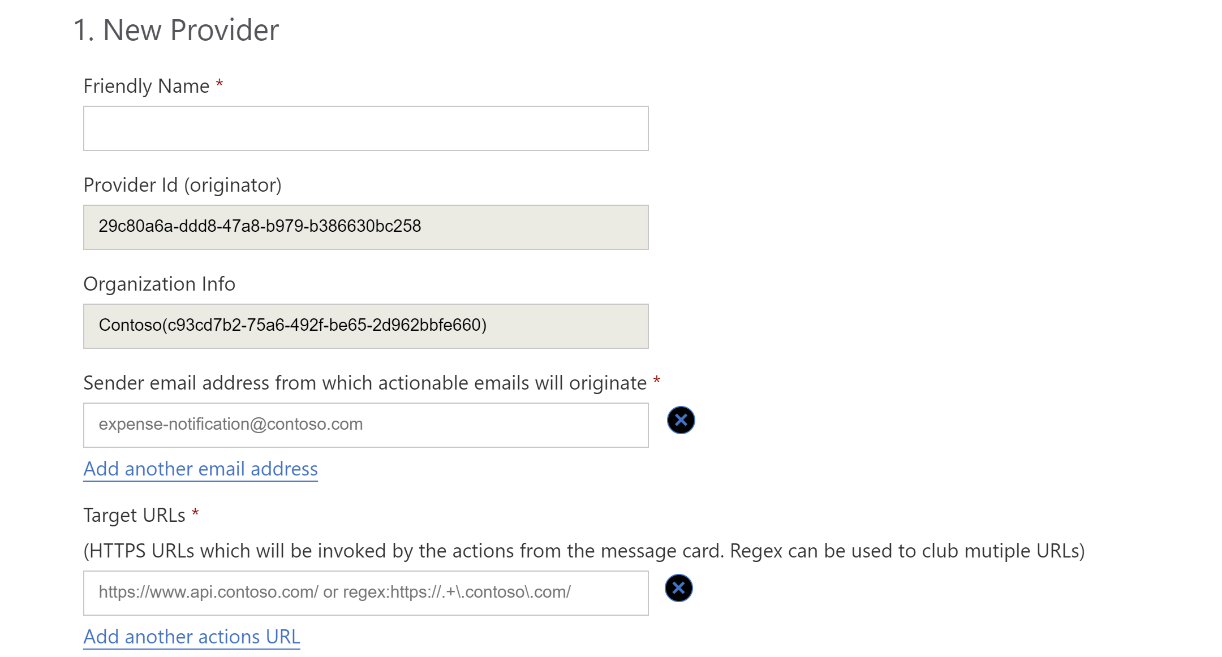Screen dimensions: 1222x657
Task: Focus the sender email address field
Action: coord(366,425)
